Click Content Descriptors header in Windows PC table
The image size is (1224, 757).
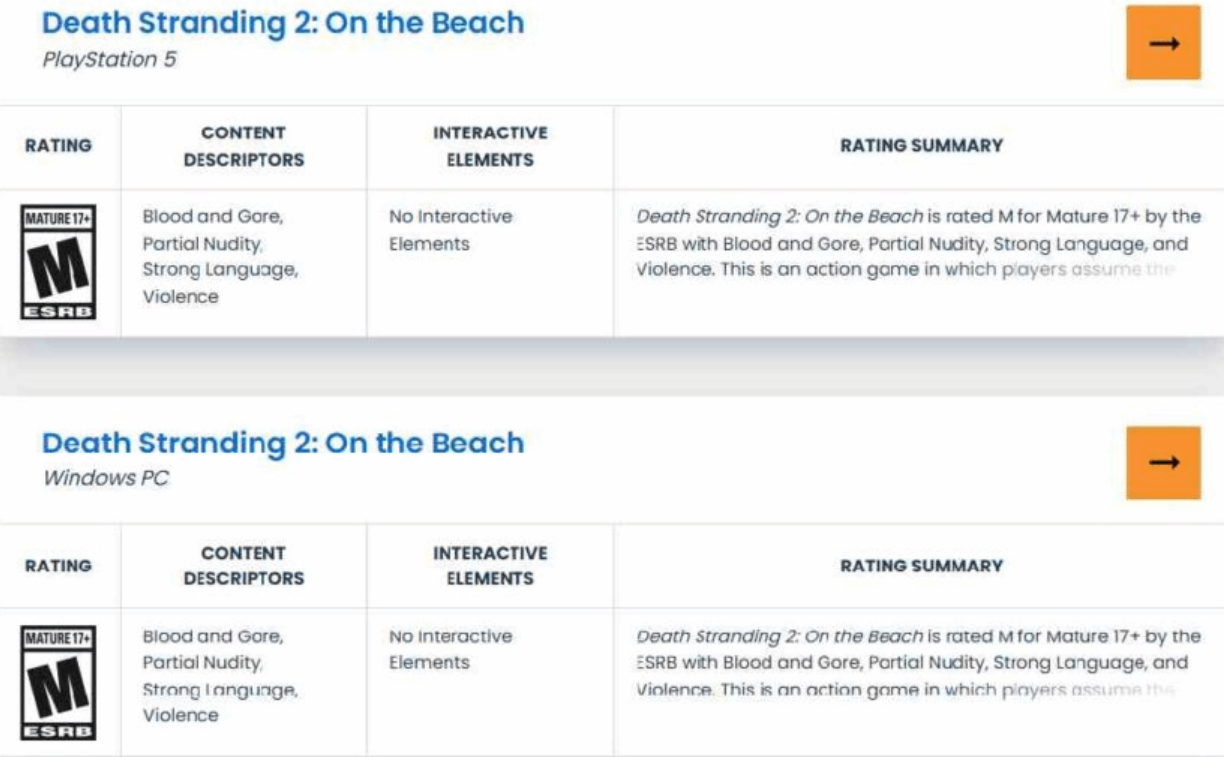[x=244, y=566]
